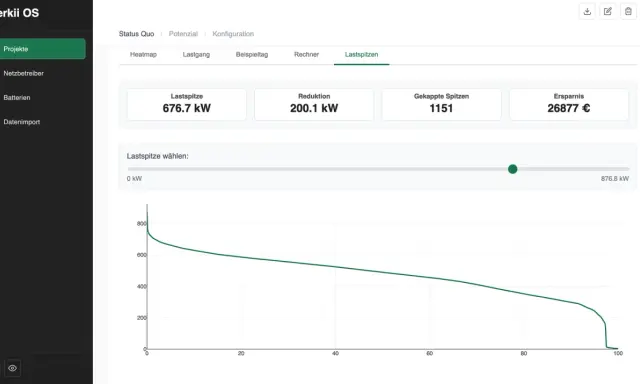Click the Lastspitze slider handle

pyautogui.click(x=513, y=169)
